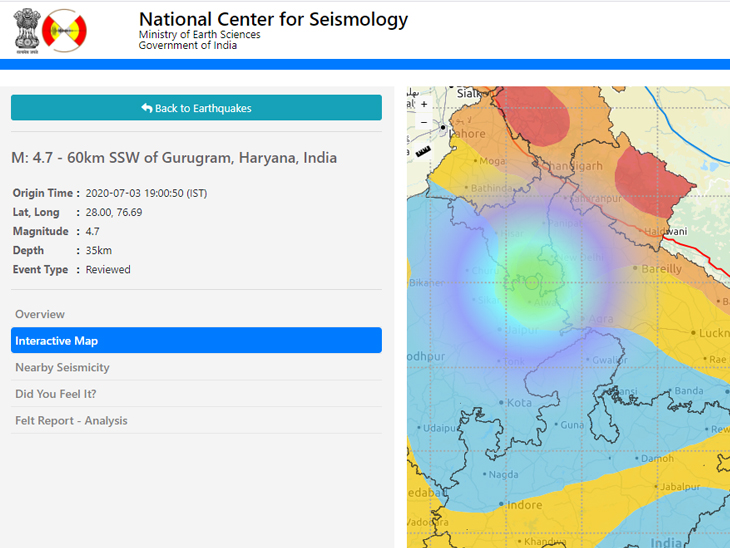
Task: Switch to Nearby Seismicity tab
Action: (x=62, y=368)
